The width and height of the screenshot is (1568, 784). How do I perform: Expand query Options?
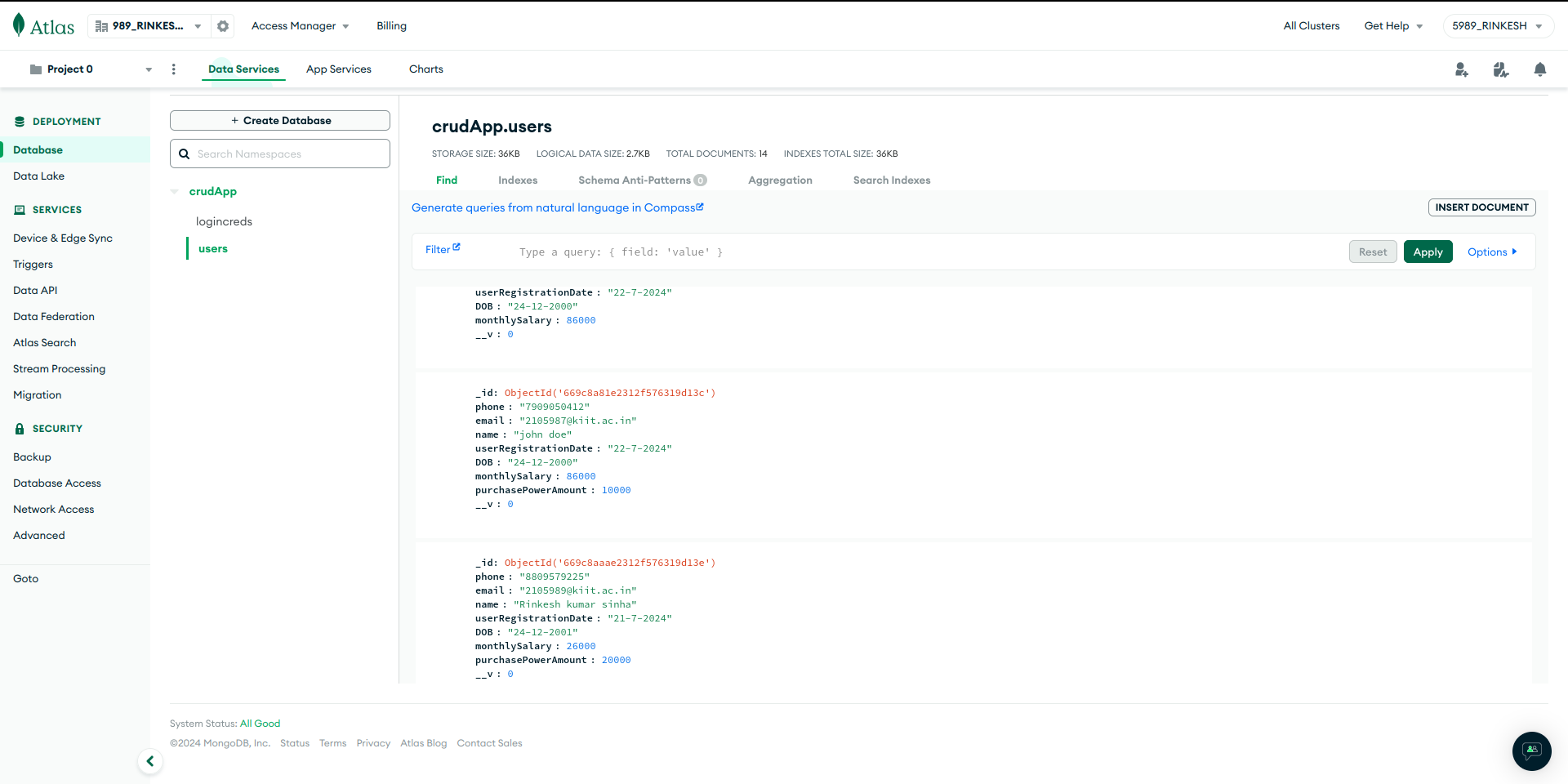coord(1492,252)
